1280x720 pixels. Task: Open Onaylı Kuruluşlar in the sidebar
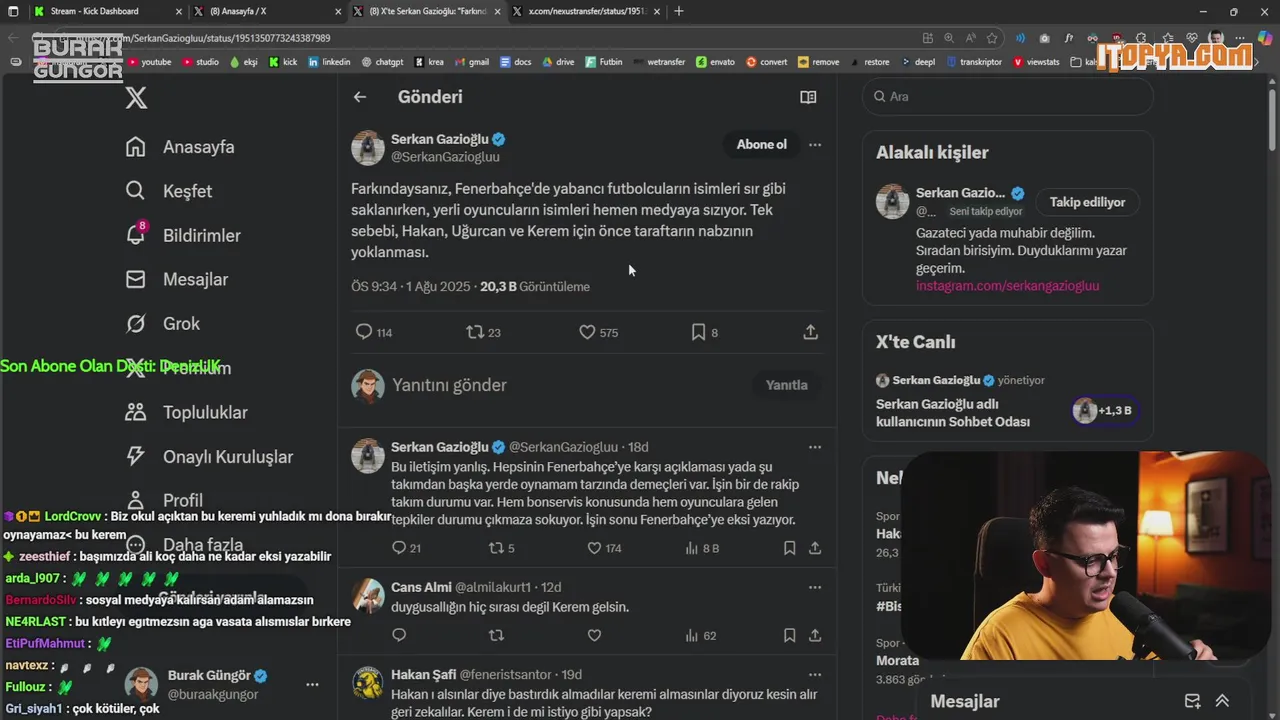(x=209, y=456)
